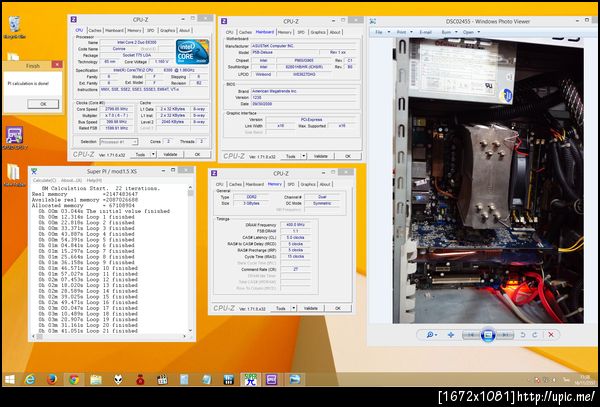Click Tools button in the Memory CPU-Z window
The height and width of the screenshot is (407, 600).
coord(280,308)
